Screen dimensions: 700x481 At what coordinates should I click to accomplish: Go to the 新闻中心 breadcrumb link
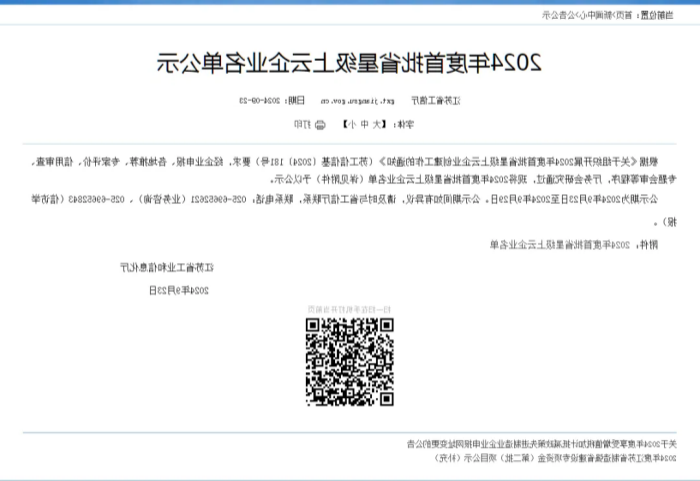[596, 15]
